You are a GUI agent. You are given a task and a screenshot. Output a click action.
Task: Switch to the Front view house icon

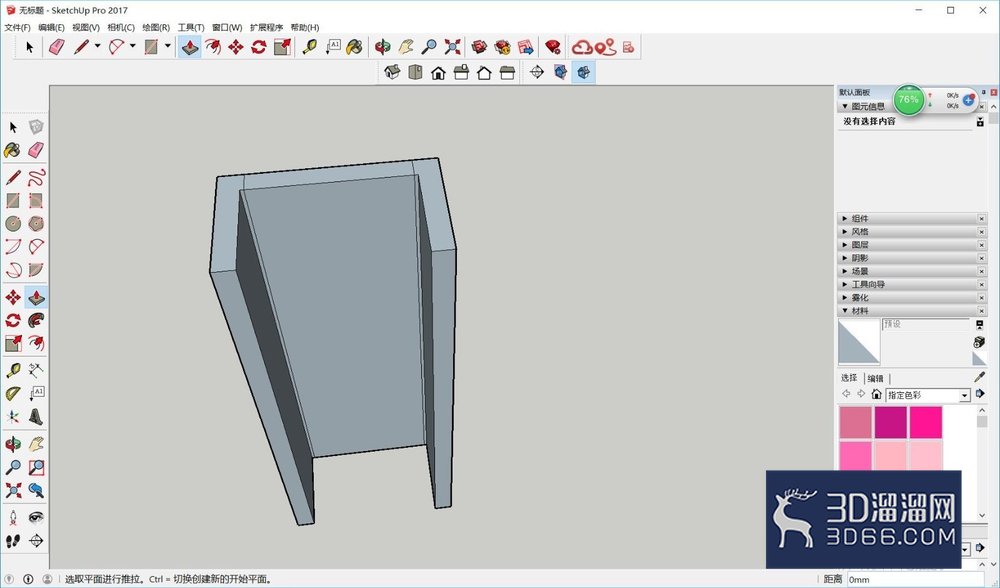[438, 73]
